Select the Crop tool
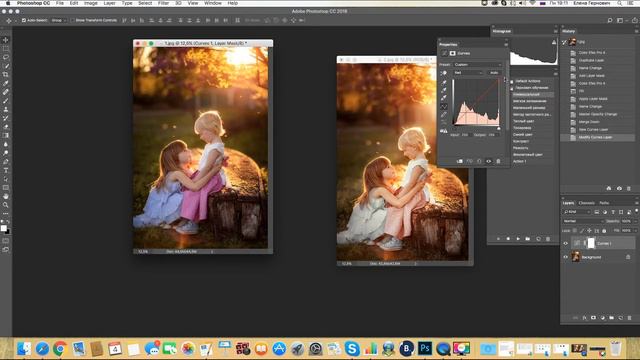This screenshot has width=640, height=360. pyautogui.click(x=6, y=75)
